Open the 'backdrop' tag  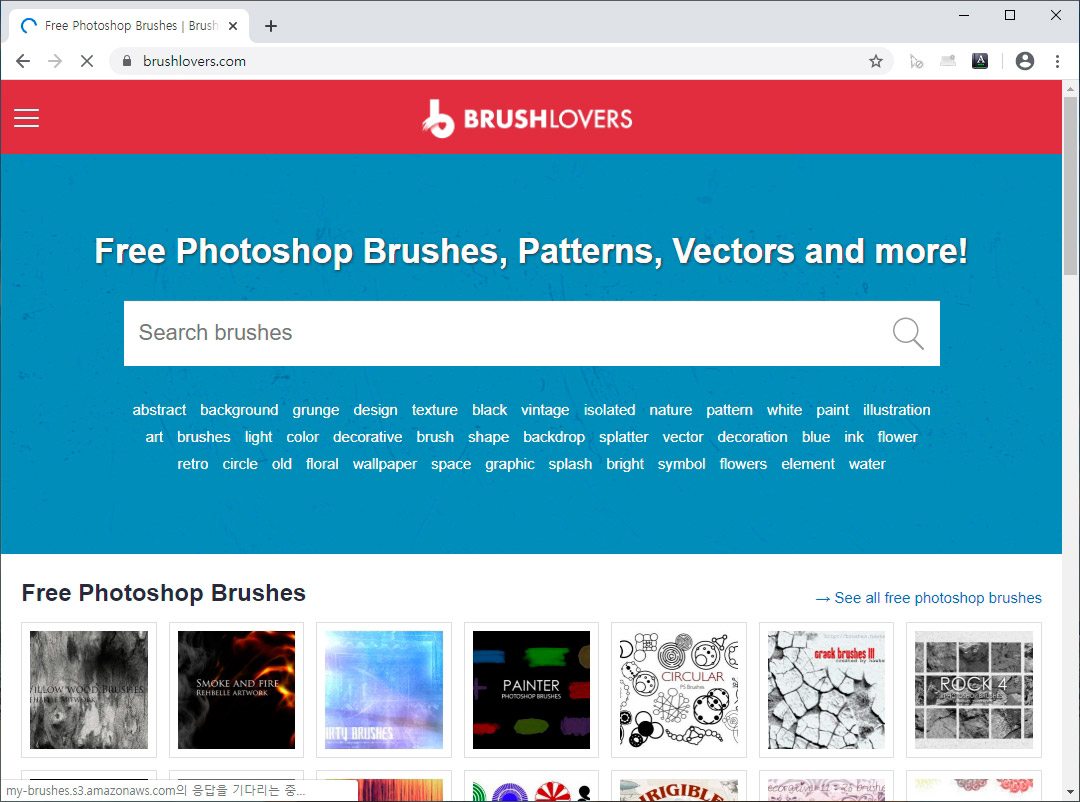(554, 437)
